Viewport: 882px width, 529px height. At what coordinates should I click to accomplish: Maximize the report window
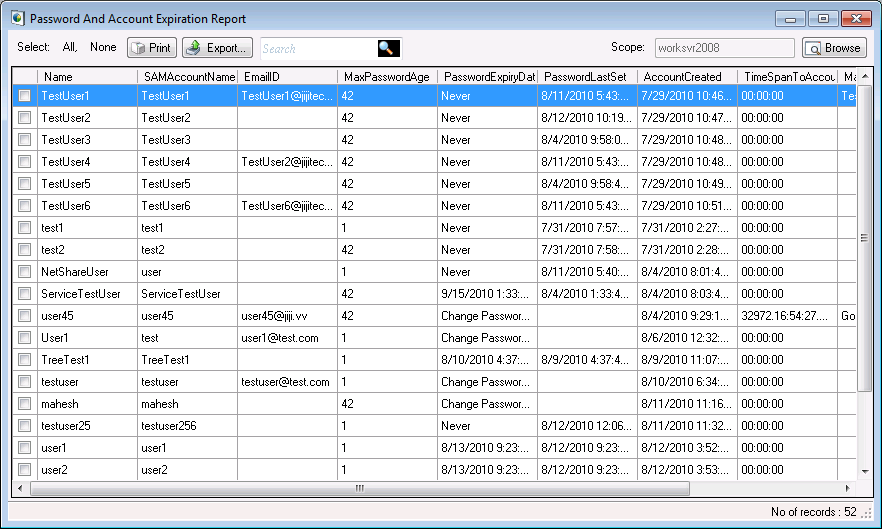(823, 19)
